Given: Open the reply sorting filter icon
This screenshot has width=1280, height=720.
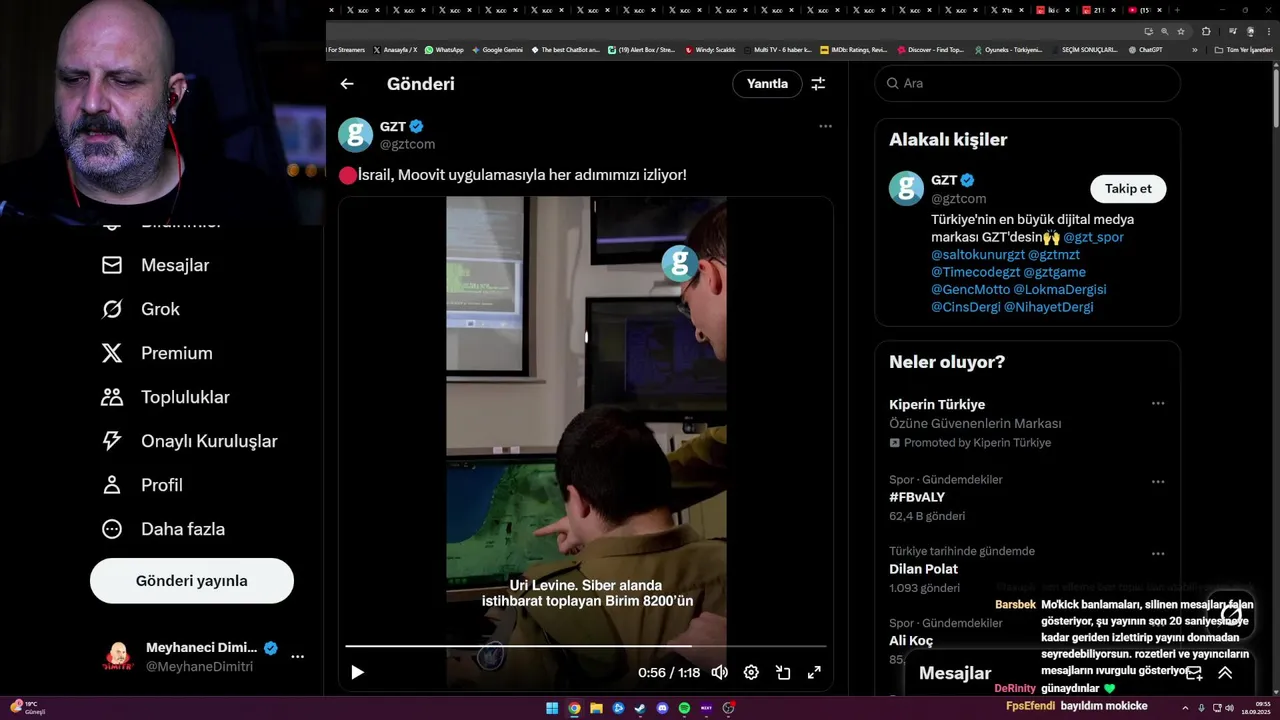Looking at the screenshot, I should [x=818, y=84].
